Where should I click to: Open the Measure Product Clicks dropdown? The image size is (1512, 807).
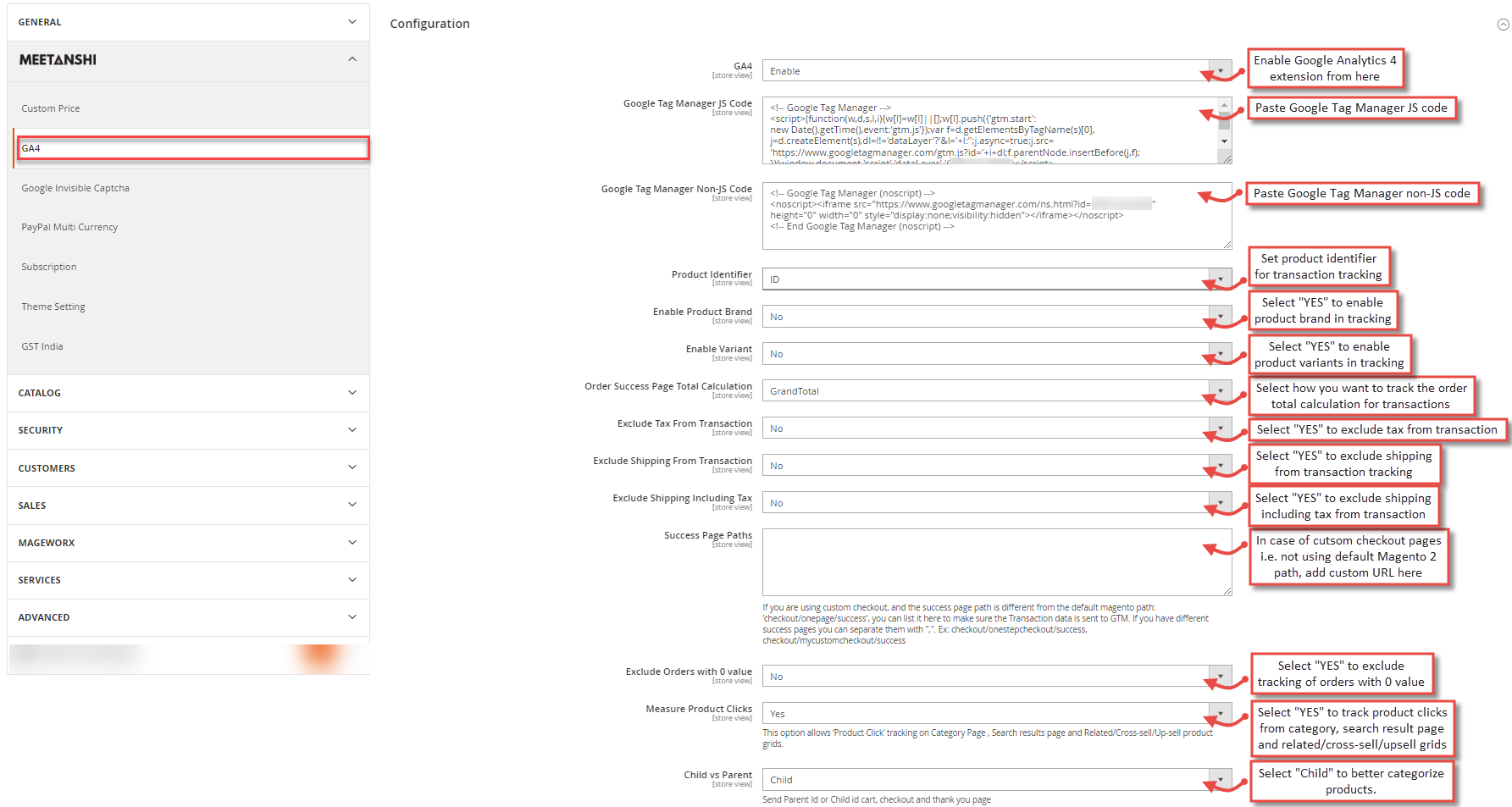point(997,714)
